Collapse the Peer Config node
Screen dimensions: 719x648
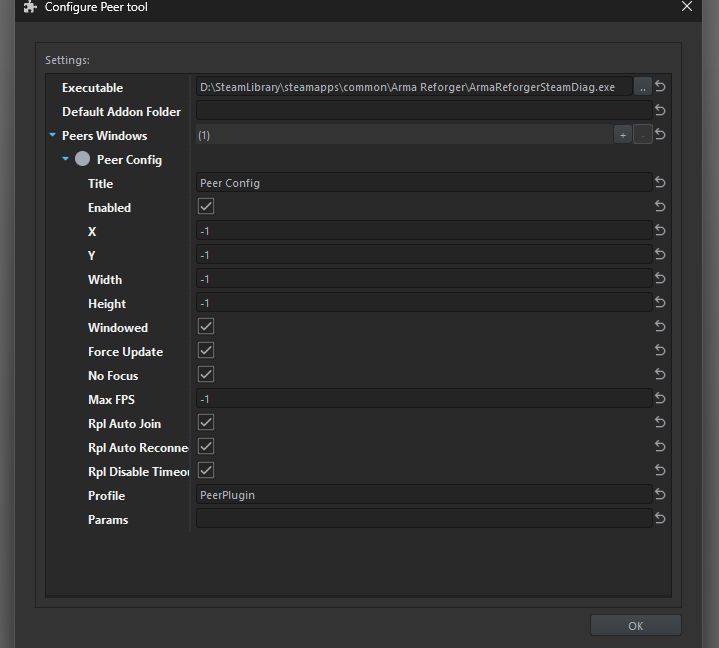click(x=66, y=159)
